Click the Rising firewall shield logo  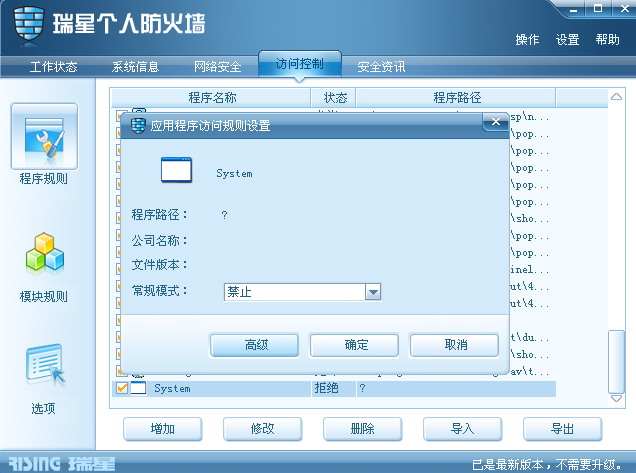click(x=28, y=24)
